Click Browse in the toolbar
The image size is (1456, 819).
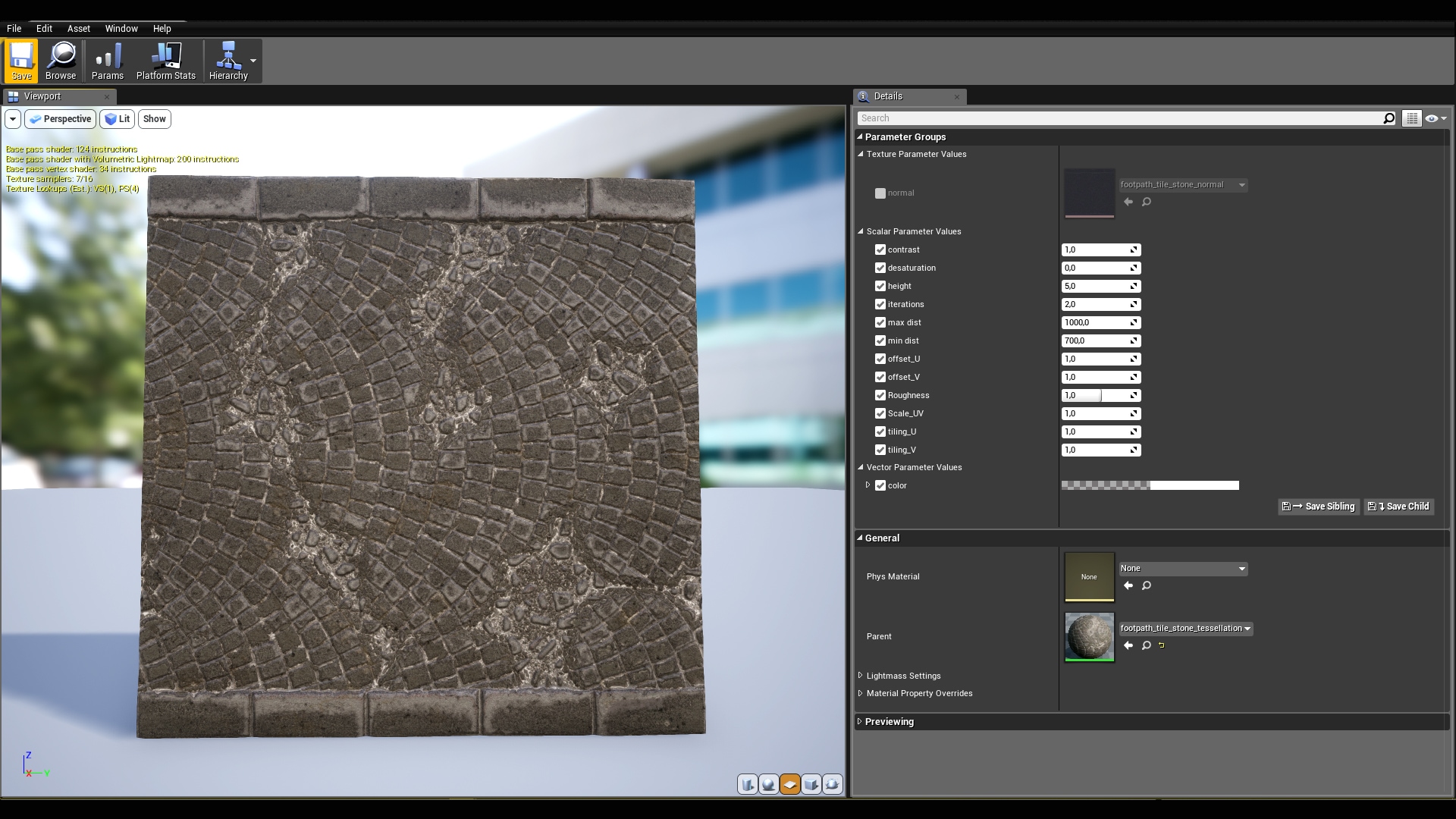[x=61, y=61]
